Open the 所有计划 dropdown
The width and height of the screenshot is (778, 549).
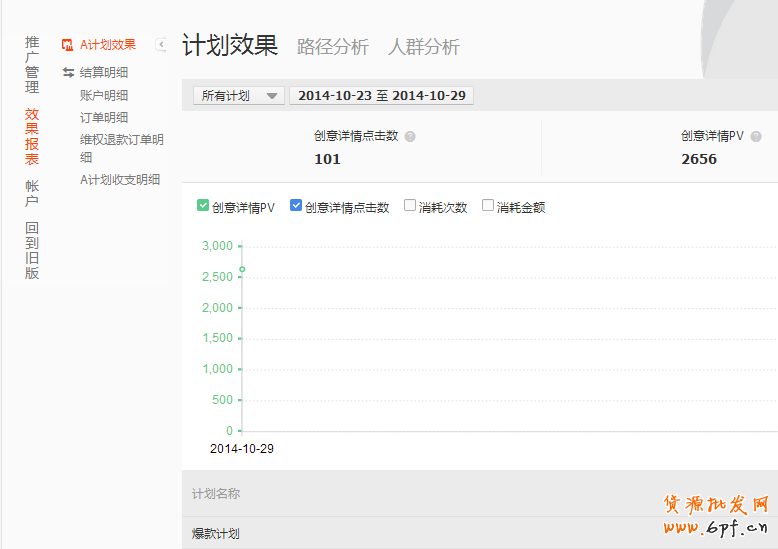click(238, 96)
